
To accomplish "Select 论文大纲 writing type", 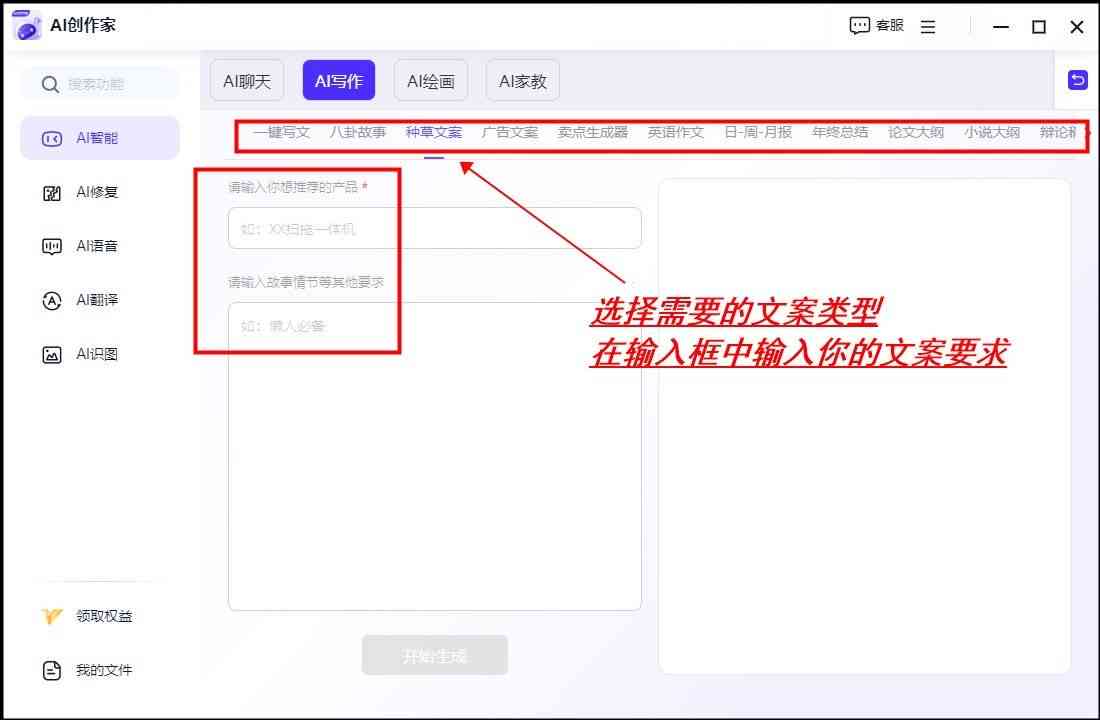I will 915,132.
